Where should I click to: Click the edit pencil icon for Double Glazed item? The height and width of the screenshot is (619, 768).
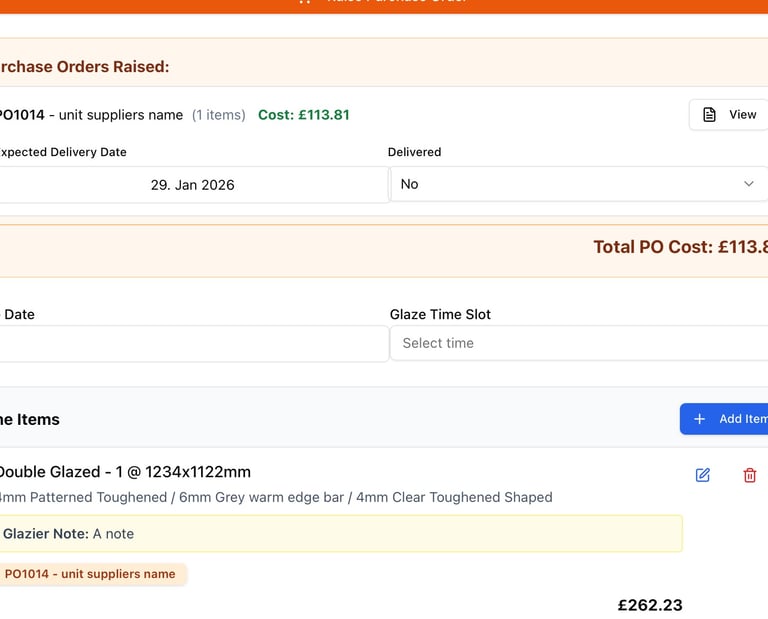(x=703, y=475)
